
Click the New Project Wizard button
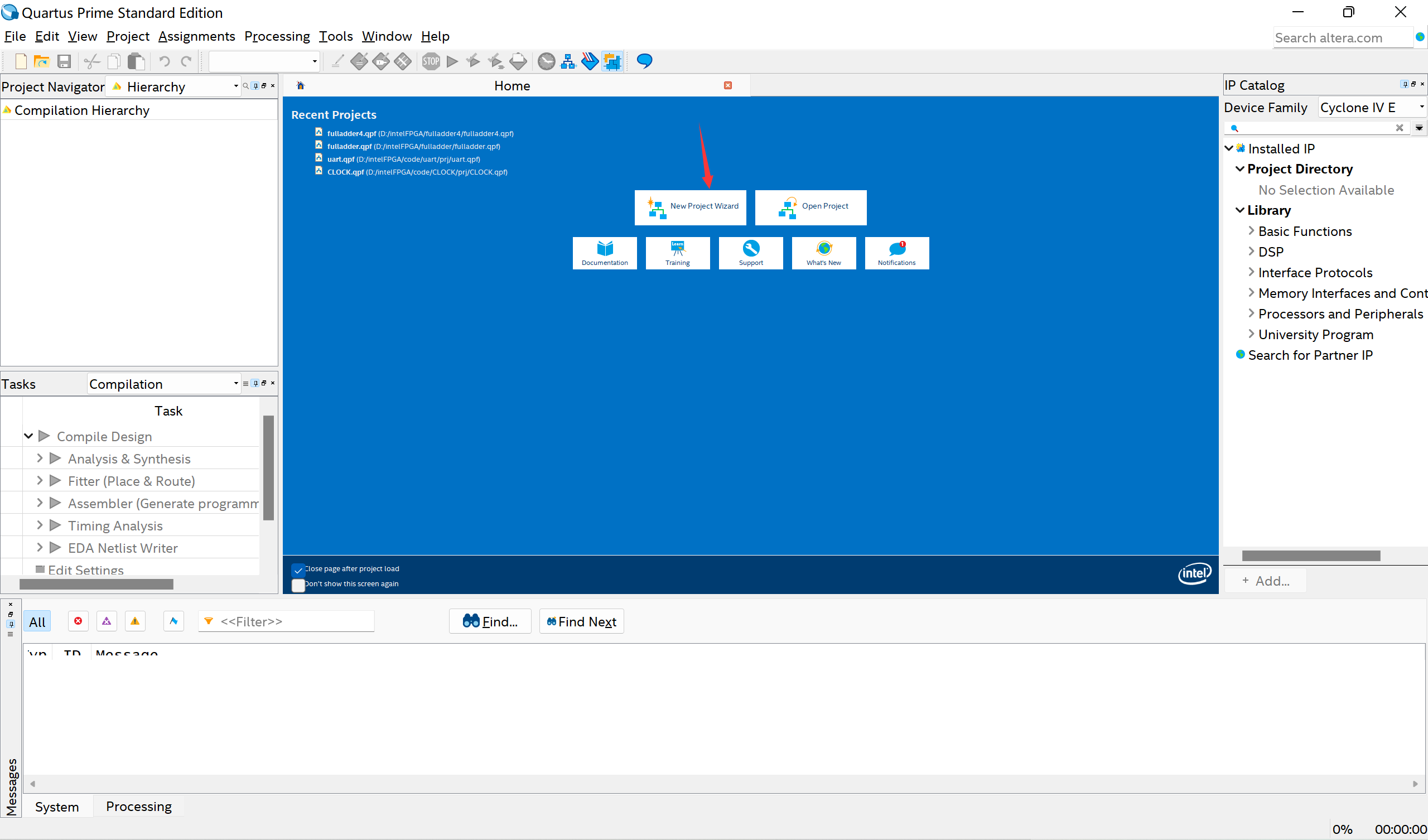pos(690,207)
